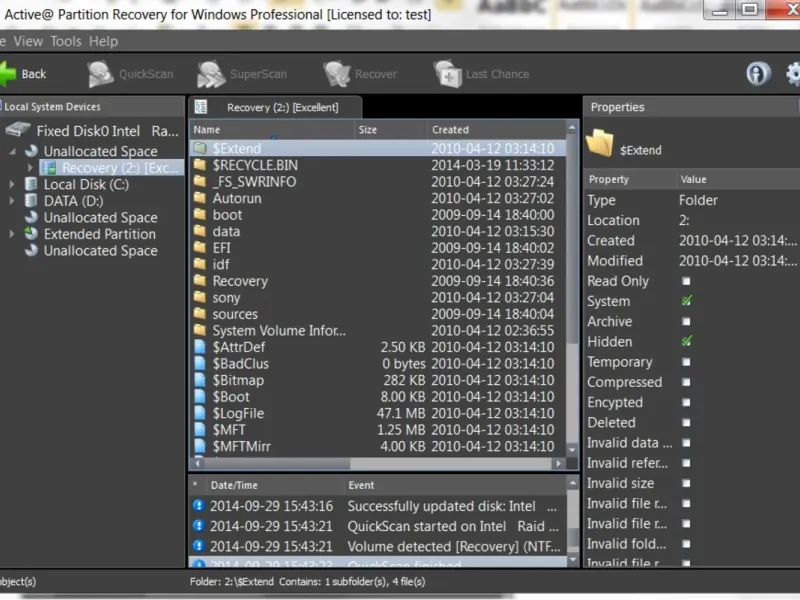Select the first Unallocated Space icon under Fixed Disk0
Image resolution: width=800 pixels, height=600 pixels.
[31, 151]
